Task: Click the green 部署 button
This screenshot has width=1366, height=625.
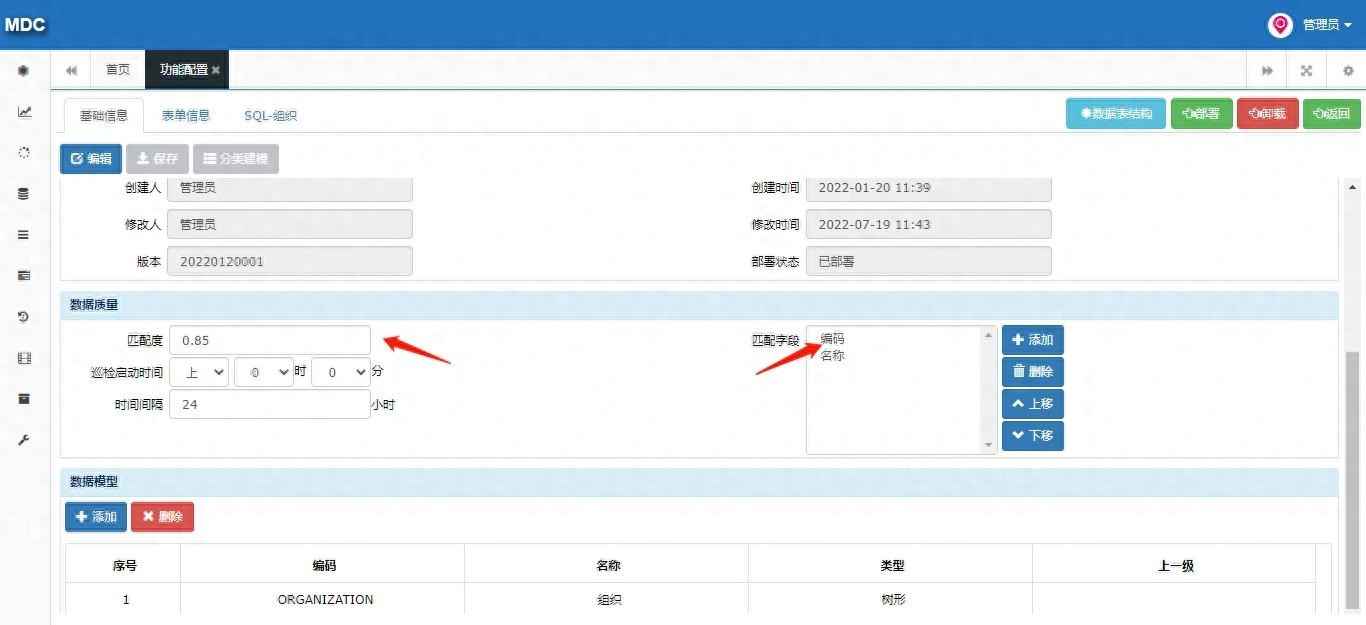Action: click(x=1201, y=114)
